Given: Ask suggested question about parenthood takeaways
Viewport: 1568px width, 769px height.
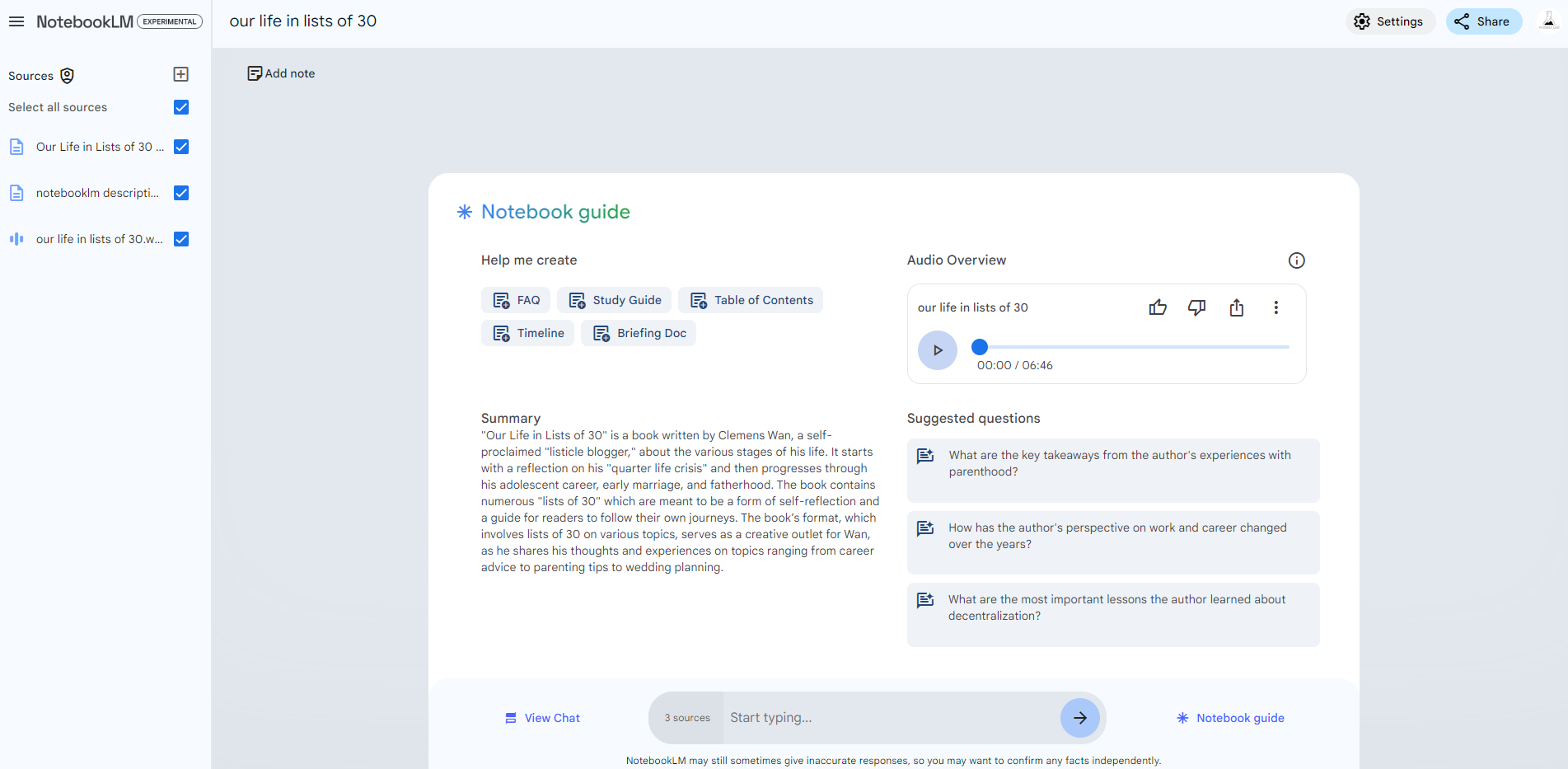Looking at the screenshot, I should click(x=1113, y=471).
